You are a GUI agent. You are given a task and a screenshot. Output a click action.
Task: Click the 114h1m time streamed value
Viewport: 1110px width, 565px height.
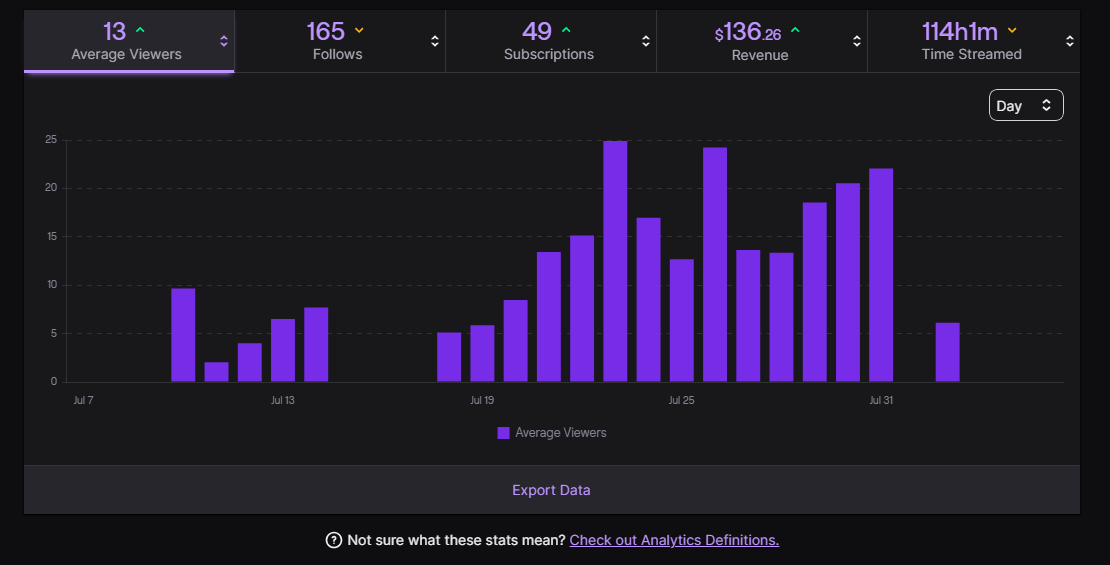[x=960, y=31]
